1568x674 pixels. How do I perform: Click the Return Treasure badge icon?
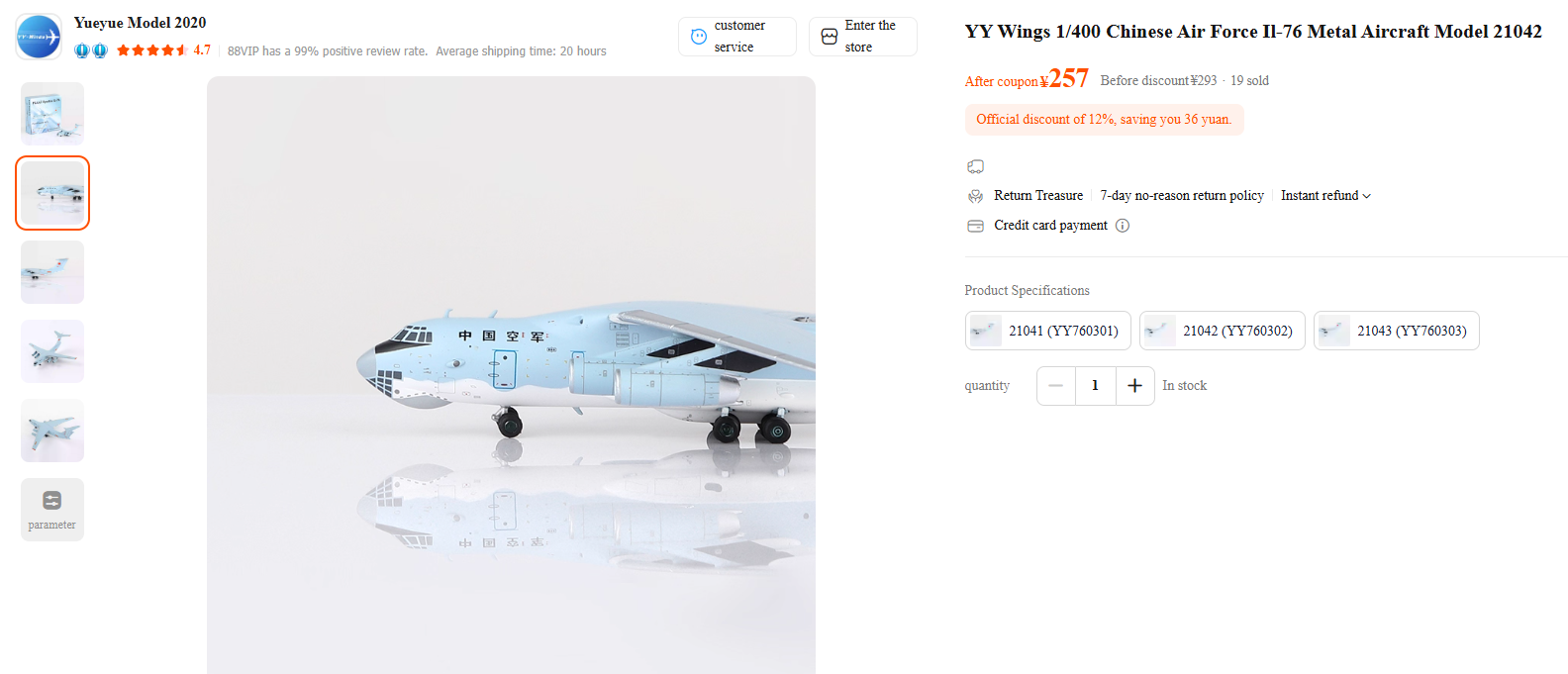975,196
